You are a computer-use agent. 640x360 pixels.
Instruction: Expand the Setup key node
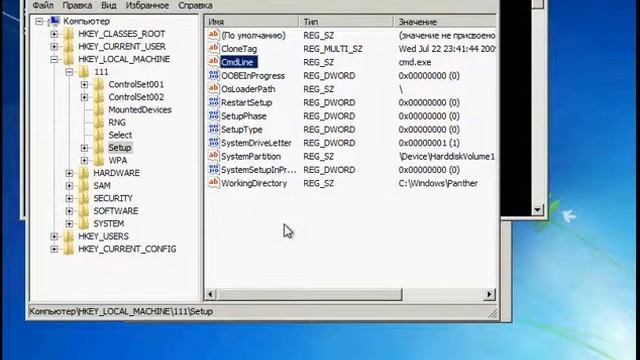(x=84, y=148)
